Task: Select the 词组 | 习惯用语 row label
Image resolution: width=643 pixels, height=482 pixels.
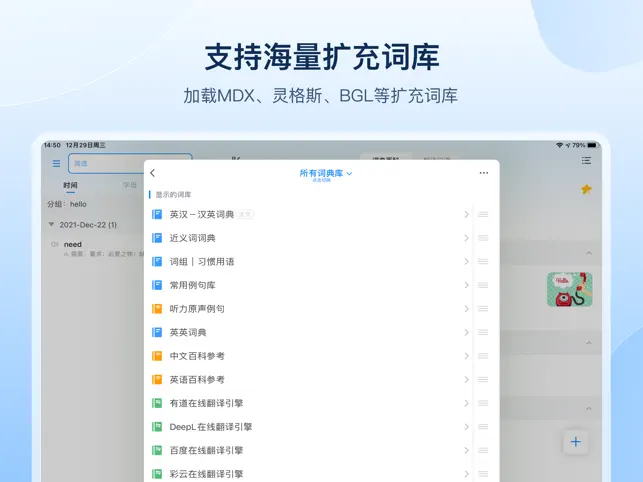Action: [202, 262]
